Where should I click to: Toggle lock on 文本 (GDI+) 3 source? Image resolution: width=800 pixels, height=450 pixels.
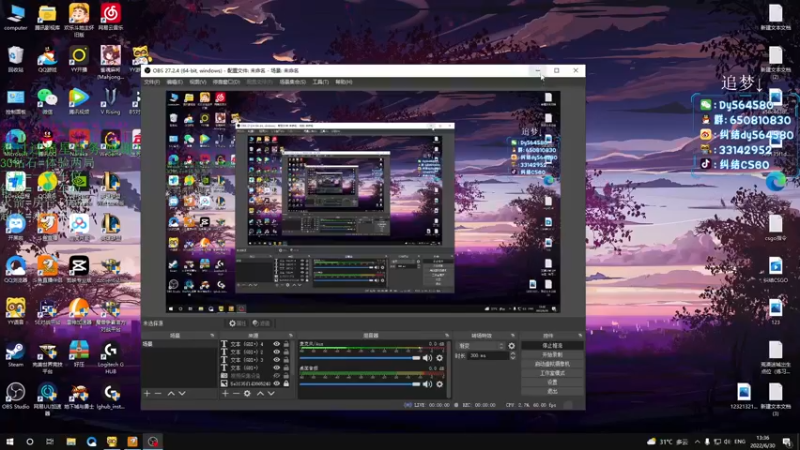click(x=286, y=360)
